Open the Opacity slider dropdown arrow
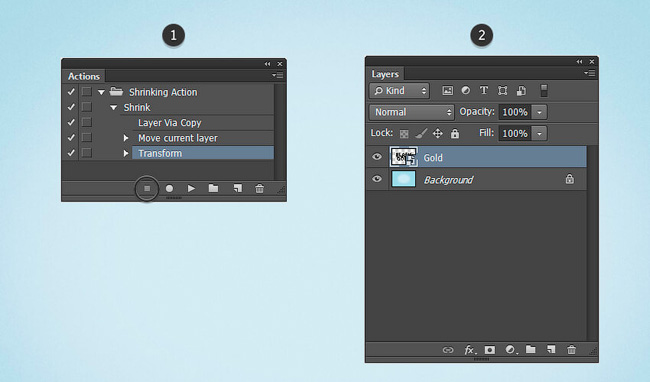 pos(539,112)
